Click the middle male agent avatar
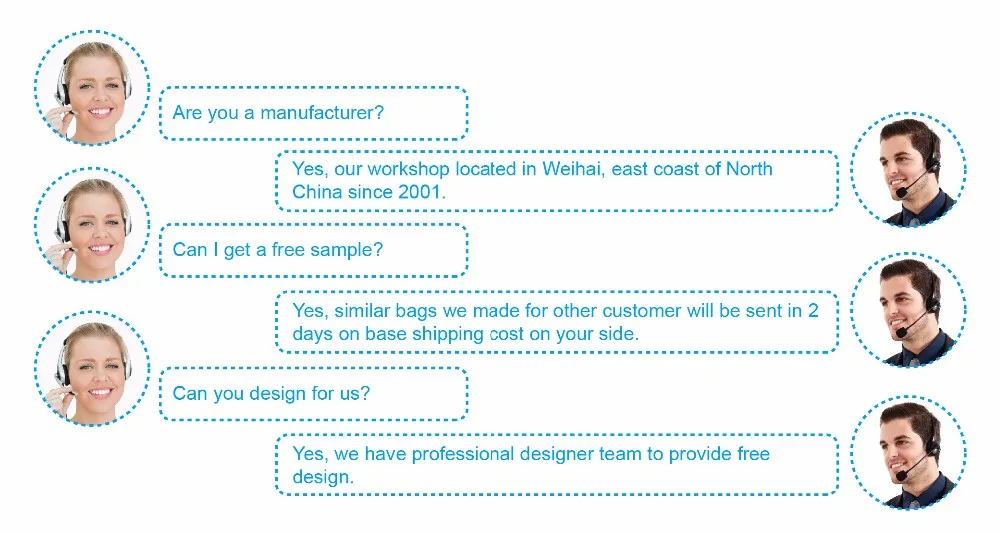The height and width of the screenshot is (533, 1000). tap(908, 310)
